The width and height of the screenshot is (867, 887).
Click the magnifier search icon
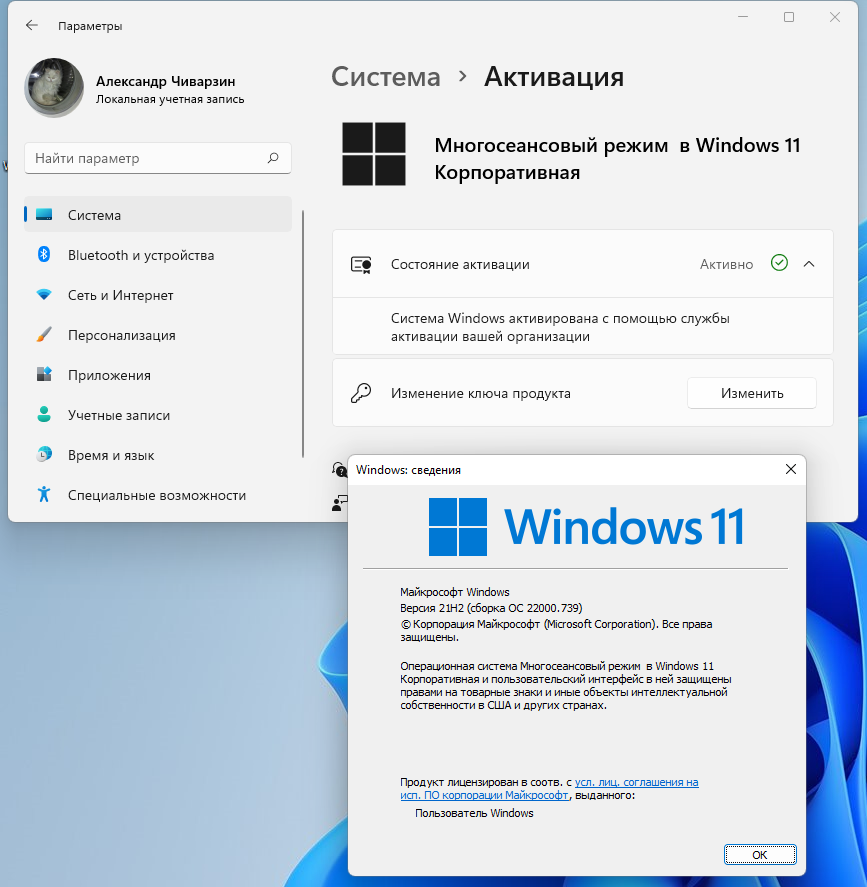(273, 158)
